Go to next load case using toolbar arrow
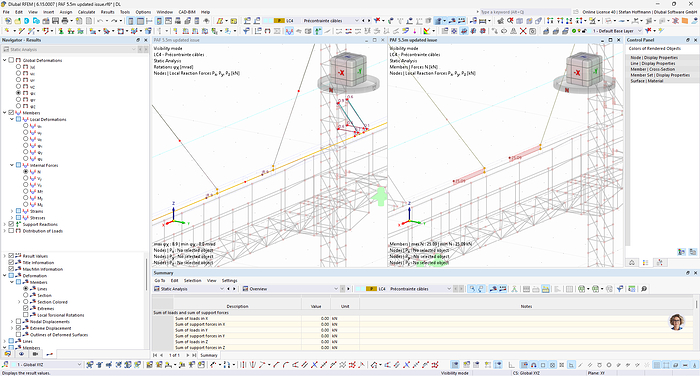The image size is (700, 376). tap(369, 21)
